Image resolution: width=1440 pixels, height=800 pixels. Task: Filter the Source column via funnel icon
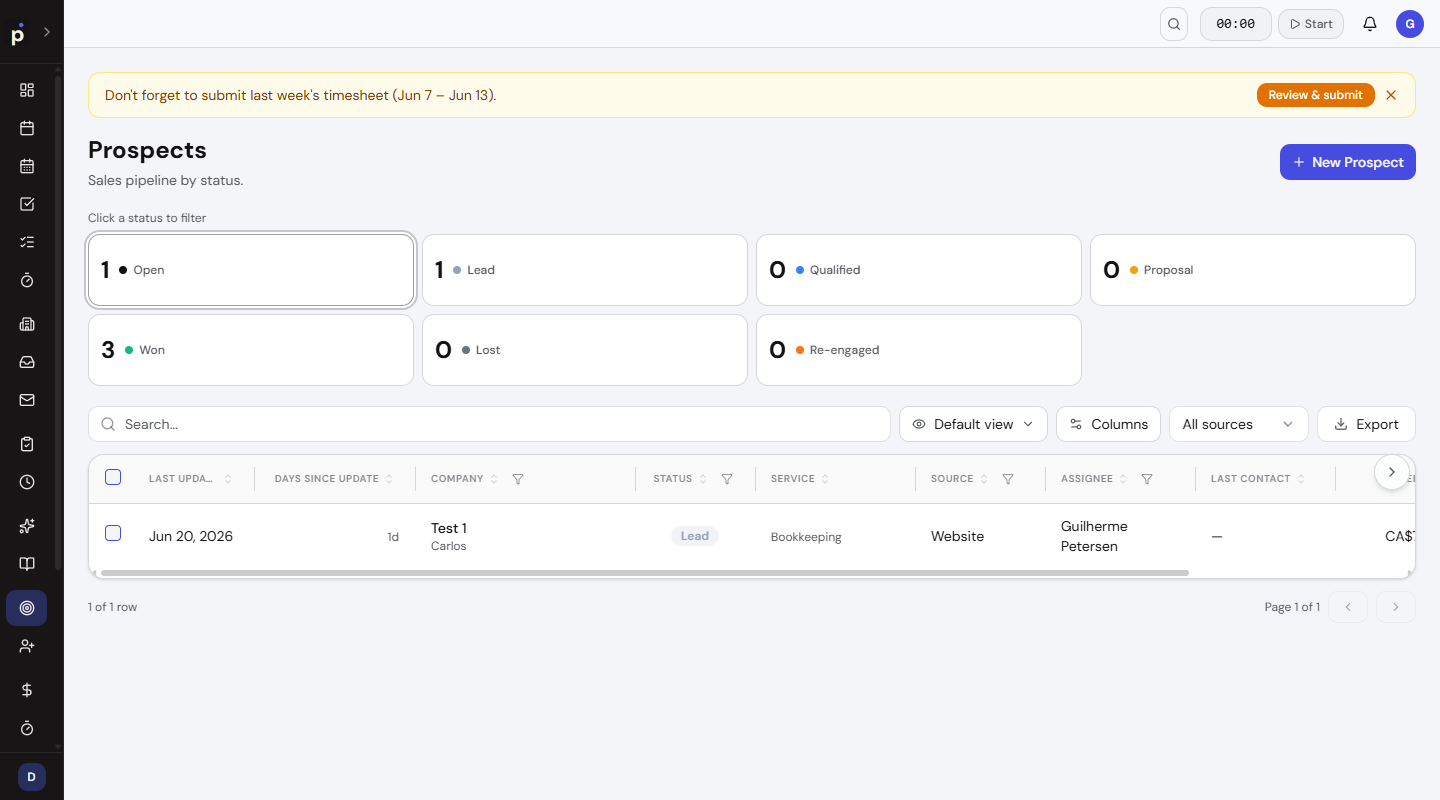[1008, 479]
